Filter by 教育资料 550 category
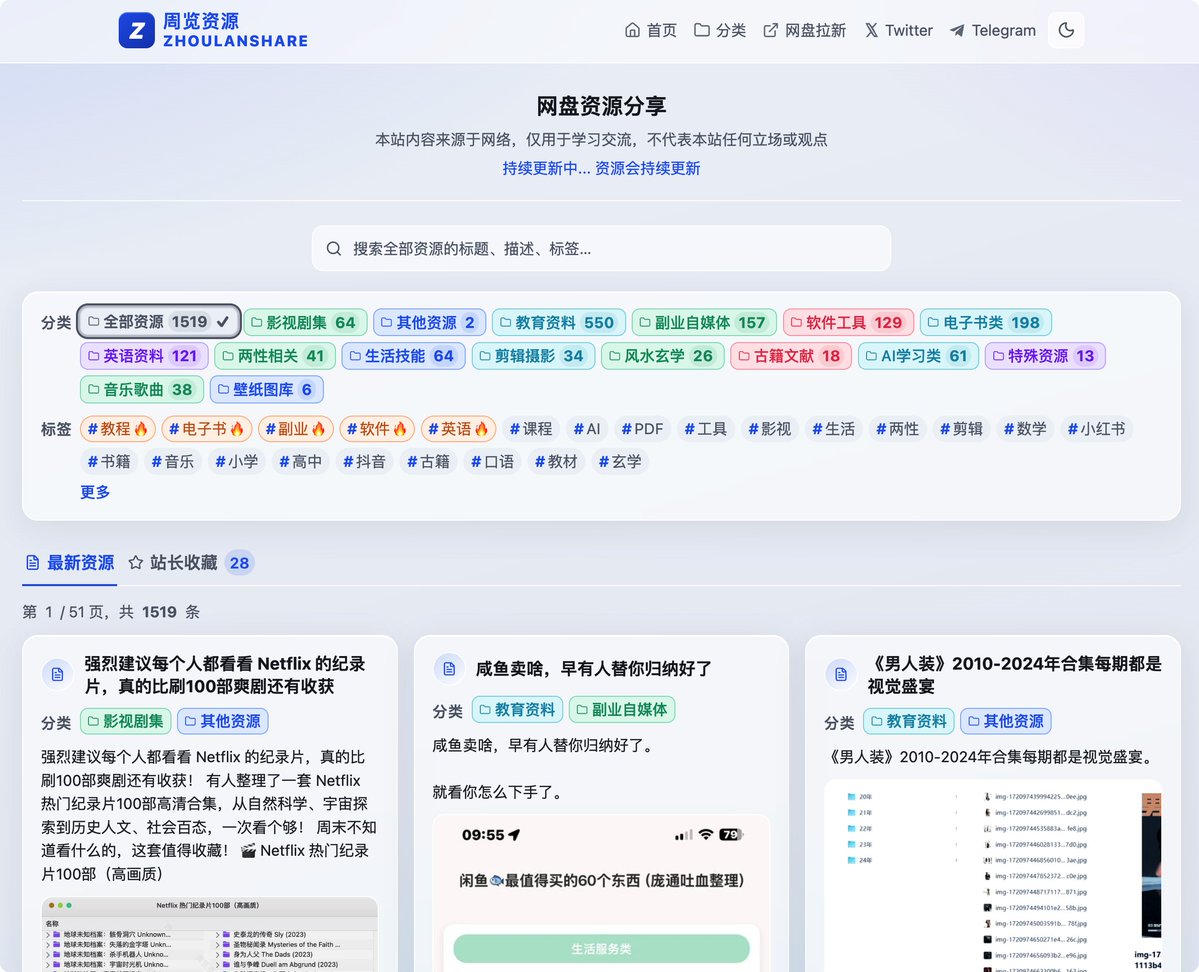 point(558,323)
